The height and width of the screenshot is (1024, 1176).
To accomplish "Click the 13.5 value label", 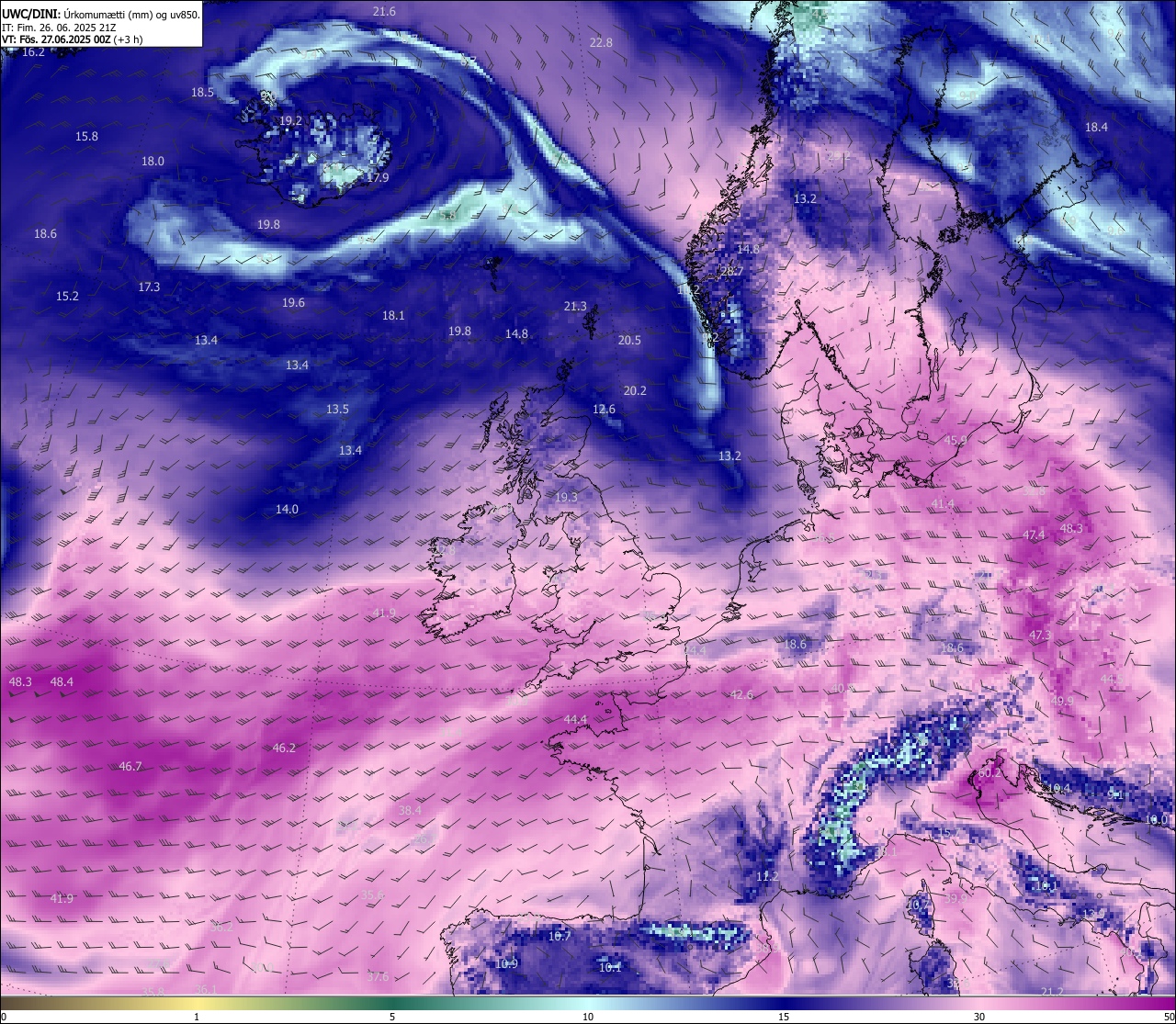I will 337,409.
